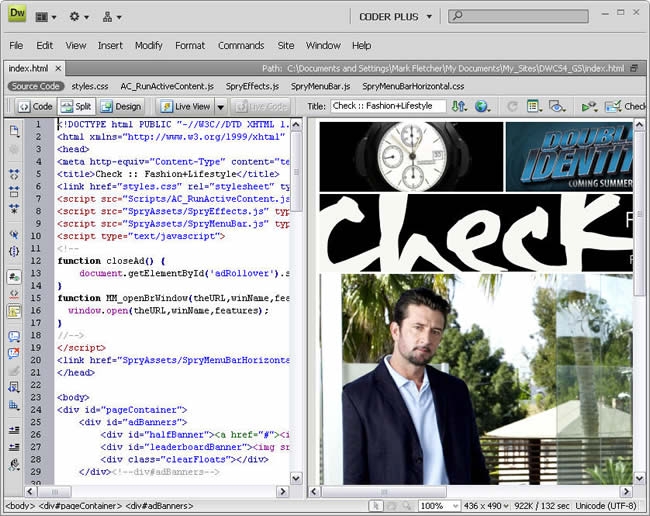Screen dimensions: 650x516
Task: Open the Commands menu
Action: tap(241, 46)
